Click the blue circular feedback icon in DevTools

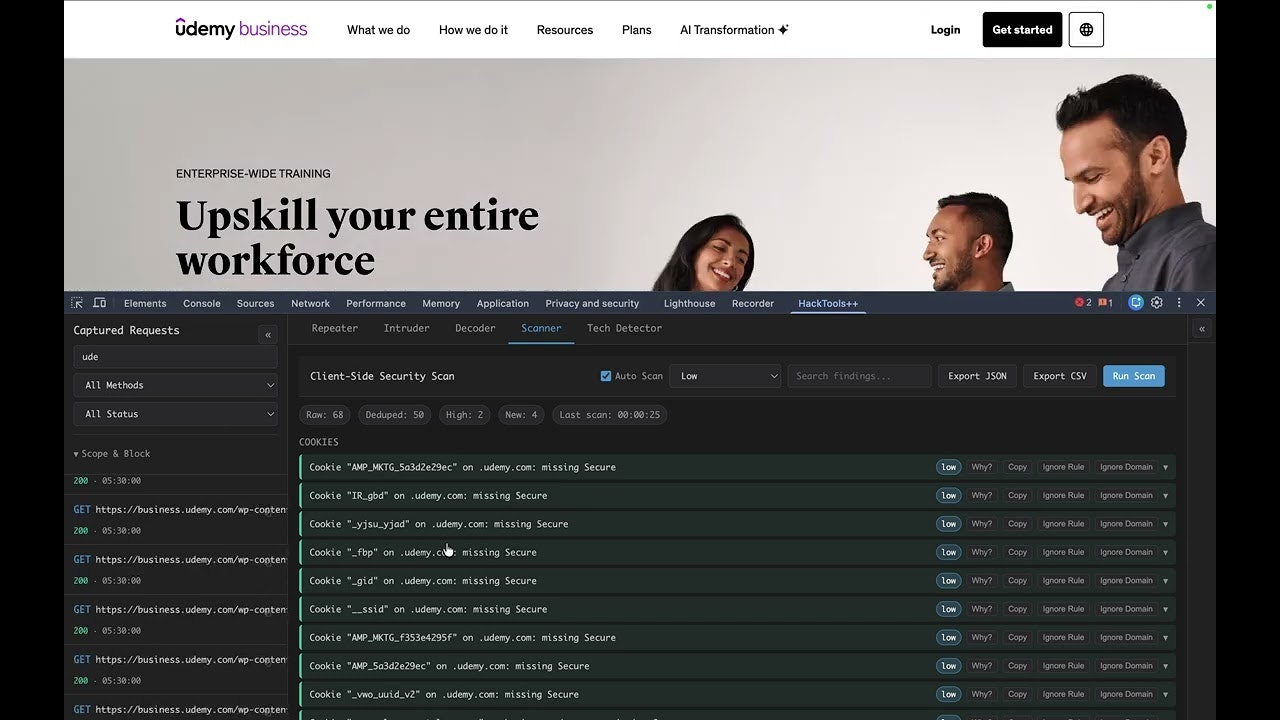pyautogui.click(x=1135, y=303)
